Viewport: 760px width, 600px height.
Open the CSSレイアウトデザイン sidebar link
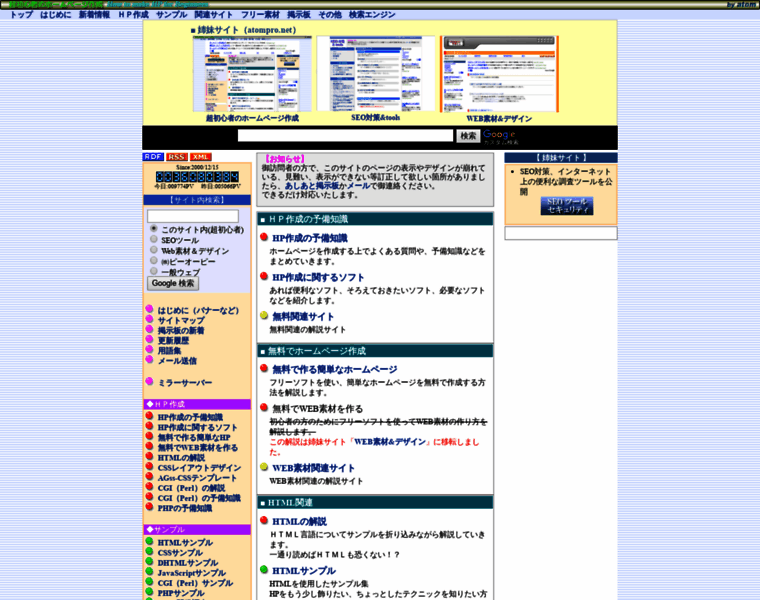click(x=199, y=467)
